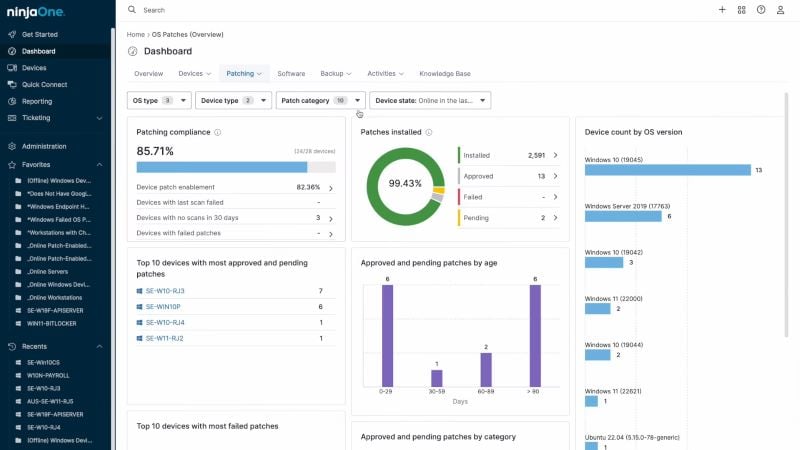Screen dimensions: 800x450
Task: Open recent AUS-SE-W11-RJ5
Action: tap(50, 402)
